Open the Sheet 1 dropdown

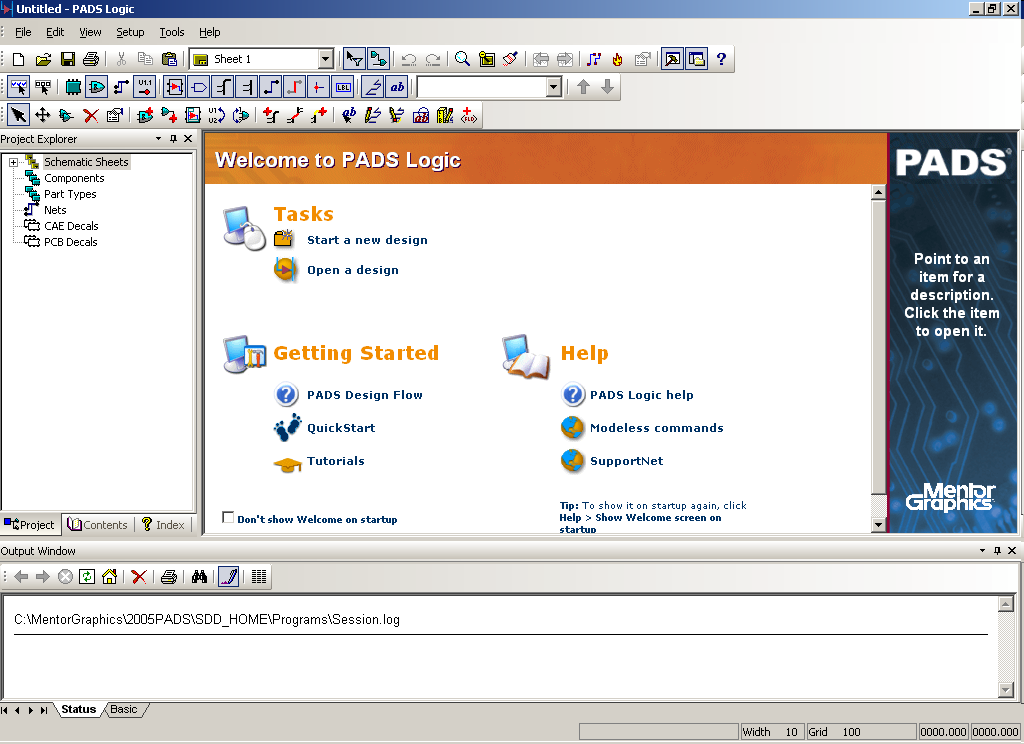325,59
